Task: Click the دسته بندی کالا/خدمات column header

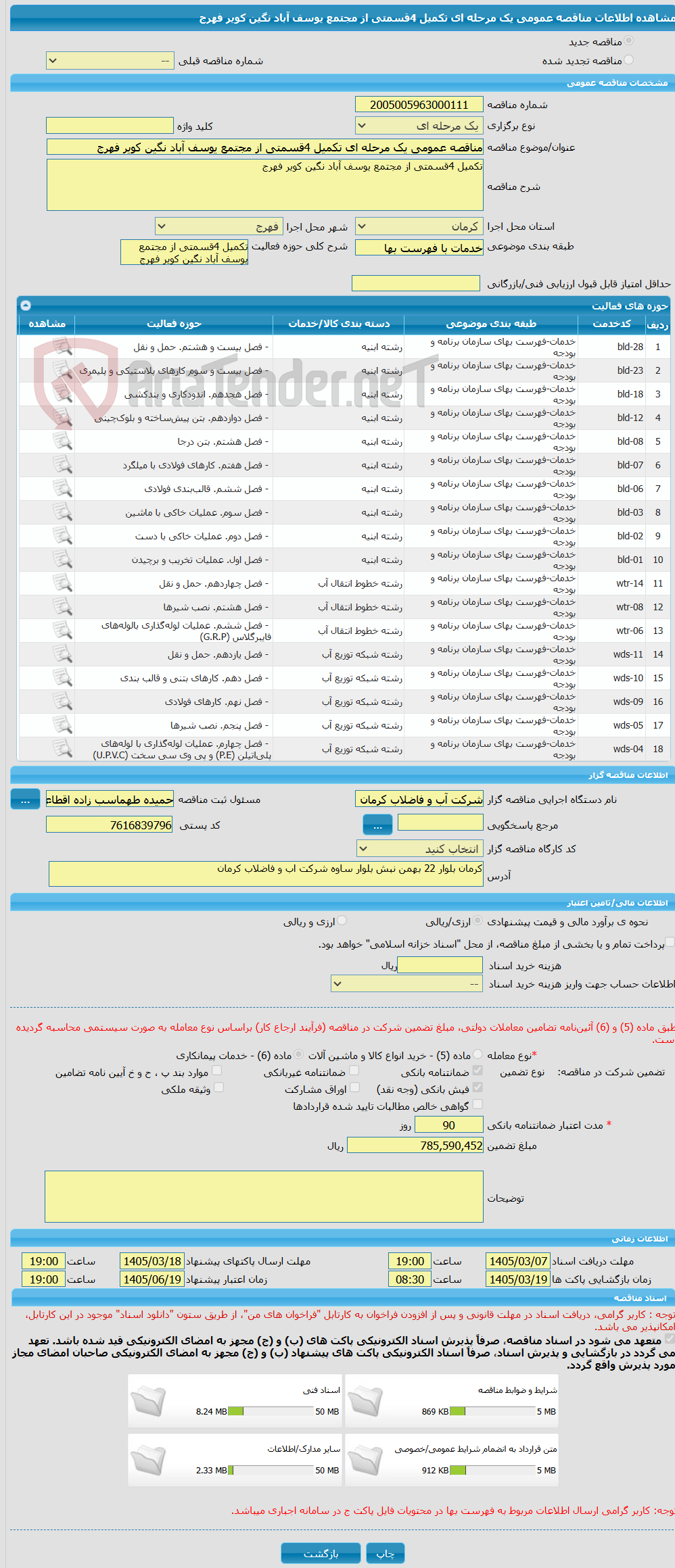Action: pos(339,324)
